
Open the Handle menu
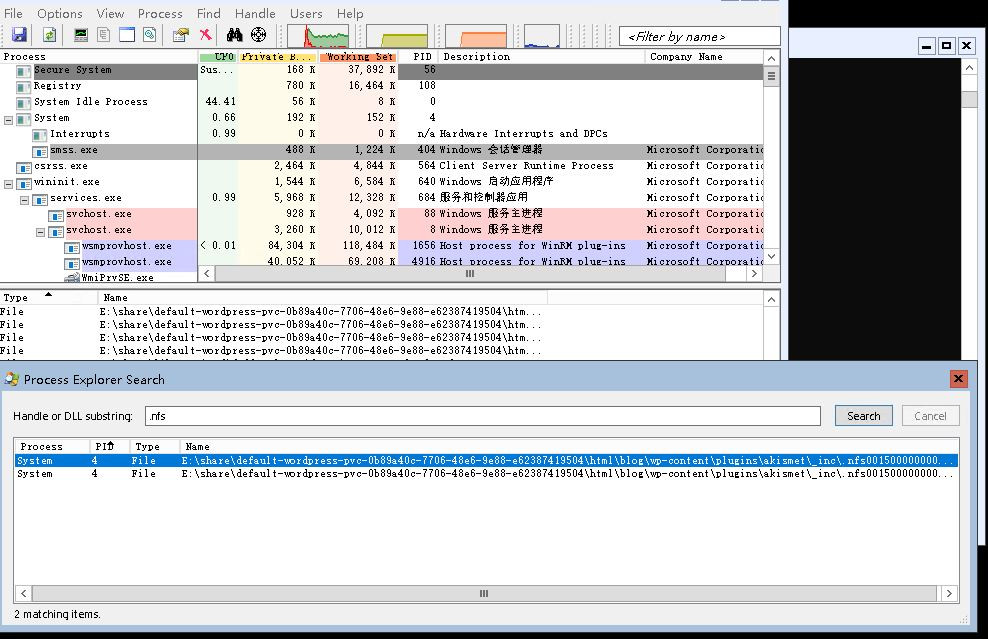pos(255,13)
